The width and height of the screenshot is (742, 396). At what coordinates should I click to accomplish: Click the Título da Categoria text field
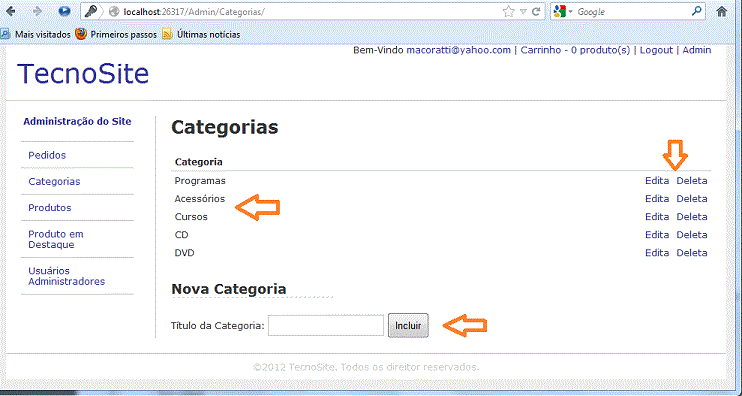click(326, 326)
